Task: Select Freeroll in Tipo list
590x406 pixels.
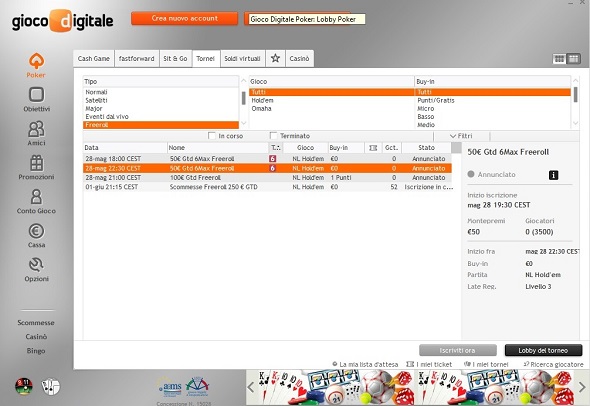Action: [x=161, y=125]
